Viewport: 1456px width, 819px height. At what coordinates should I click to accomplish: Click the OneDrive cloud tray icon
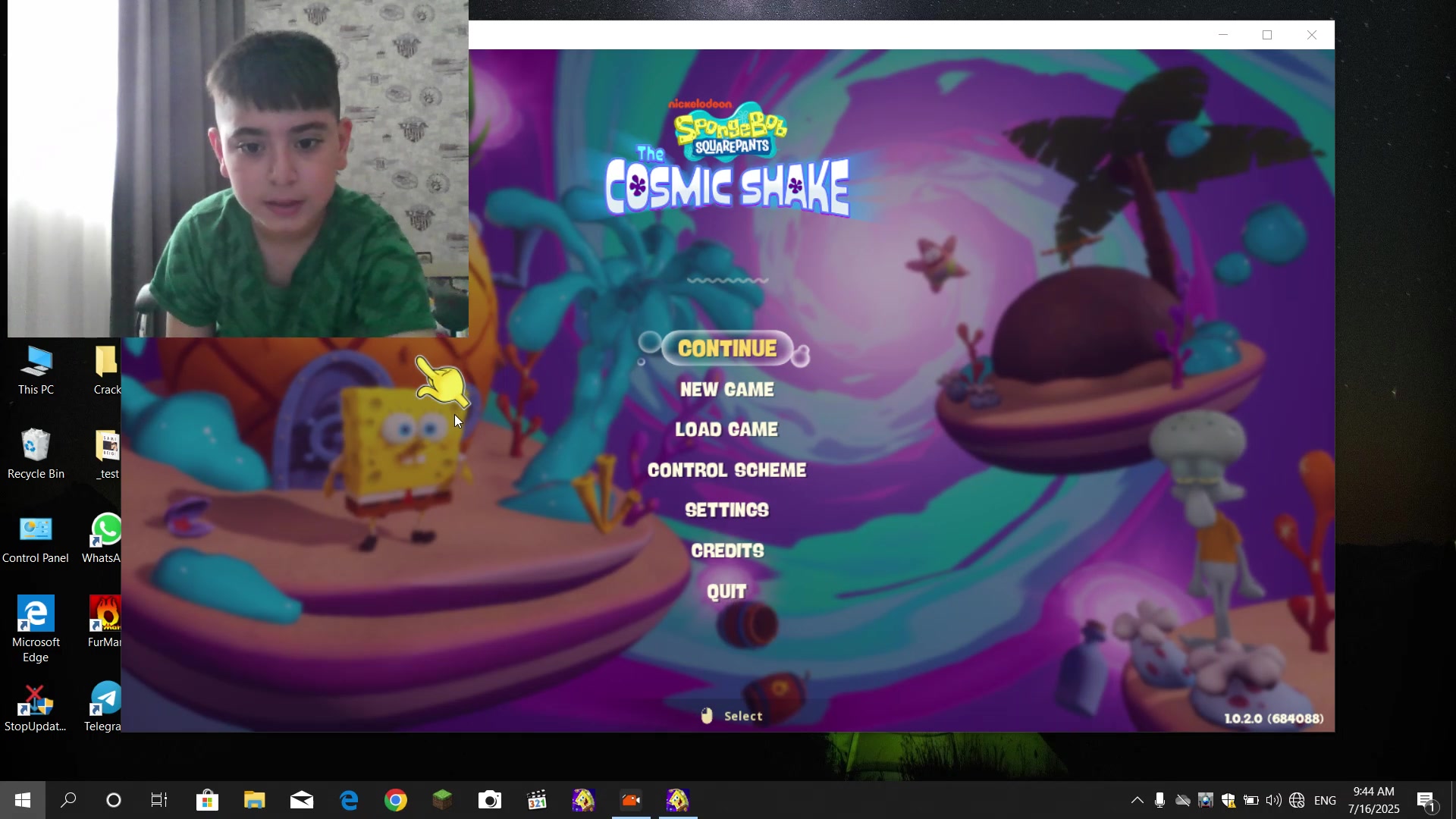1182,800
